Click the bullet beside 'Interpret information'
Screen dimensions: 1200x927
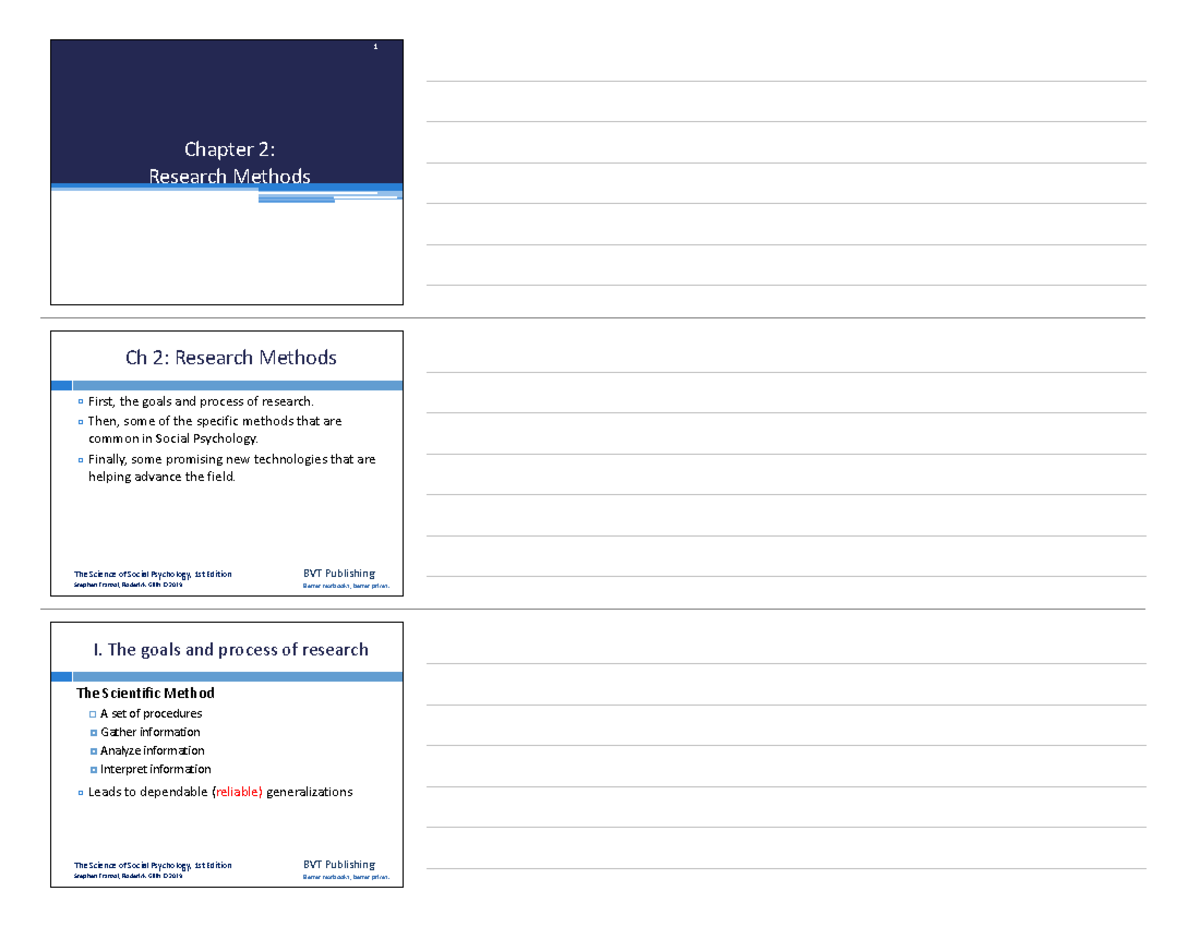point(93,770)
